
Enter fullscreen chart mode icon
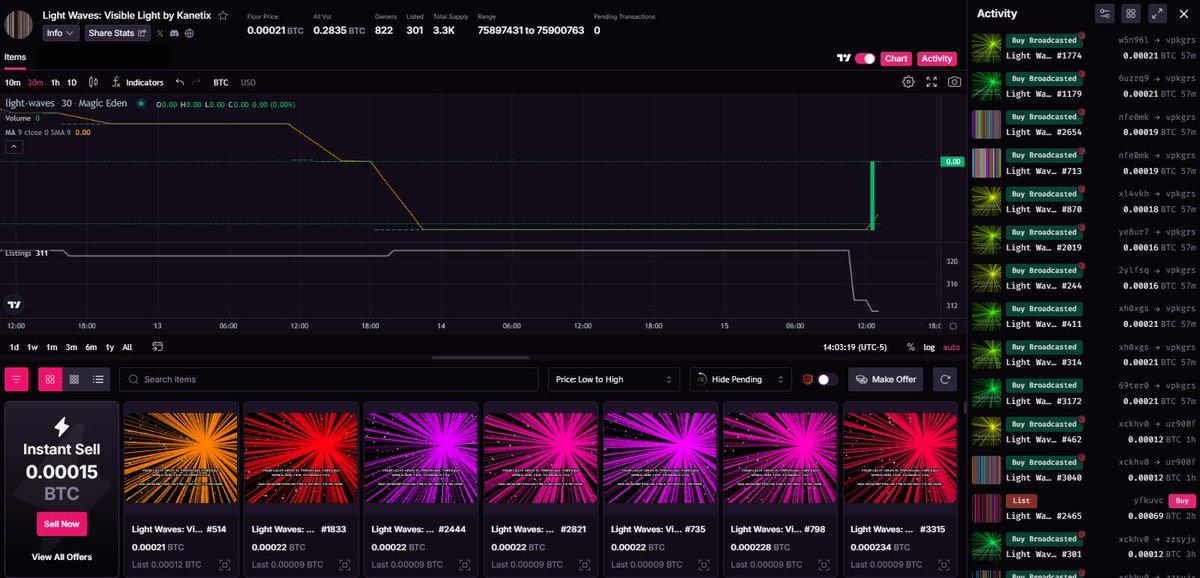click(x=931, y=82)
